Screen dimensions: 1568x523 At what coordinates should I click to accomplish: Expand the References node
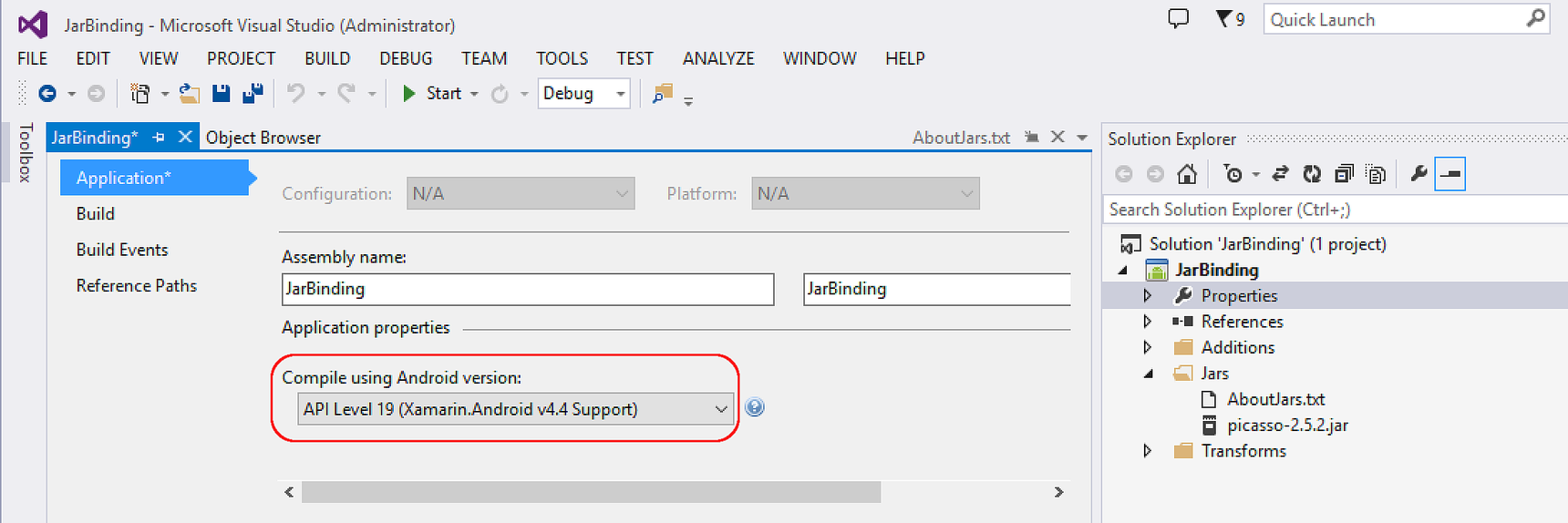[x=1148, y=322]
